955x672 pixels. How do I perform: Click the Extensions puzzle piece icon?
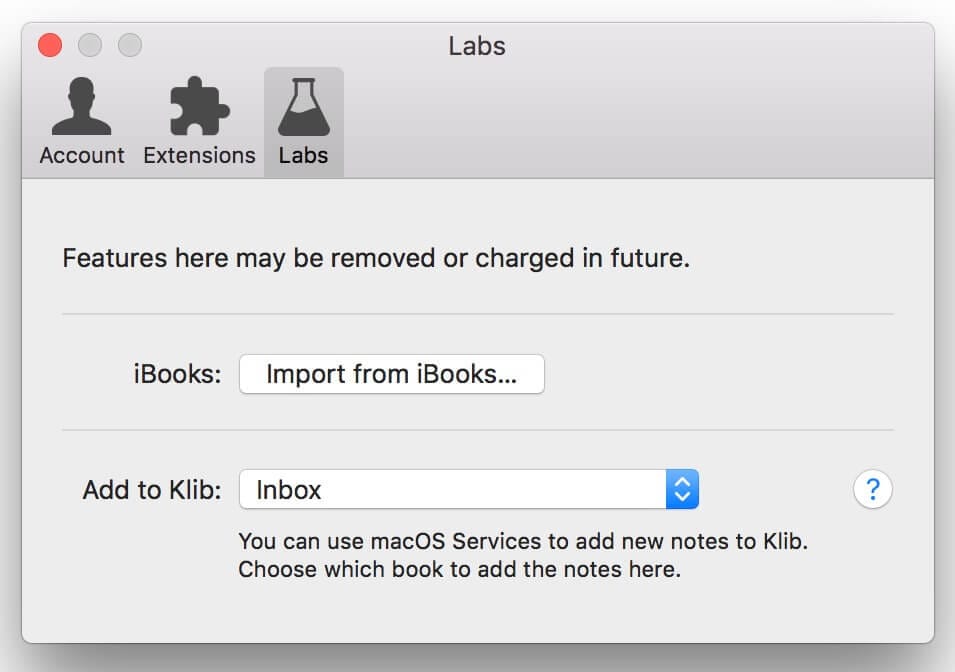point(199,107)
